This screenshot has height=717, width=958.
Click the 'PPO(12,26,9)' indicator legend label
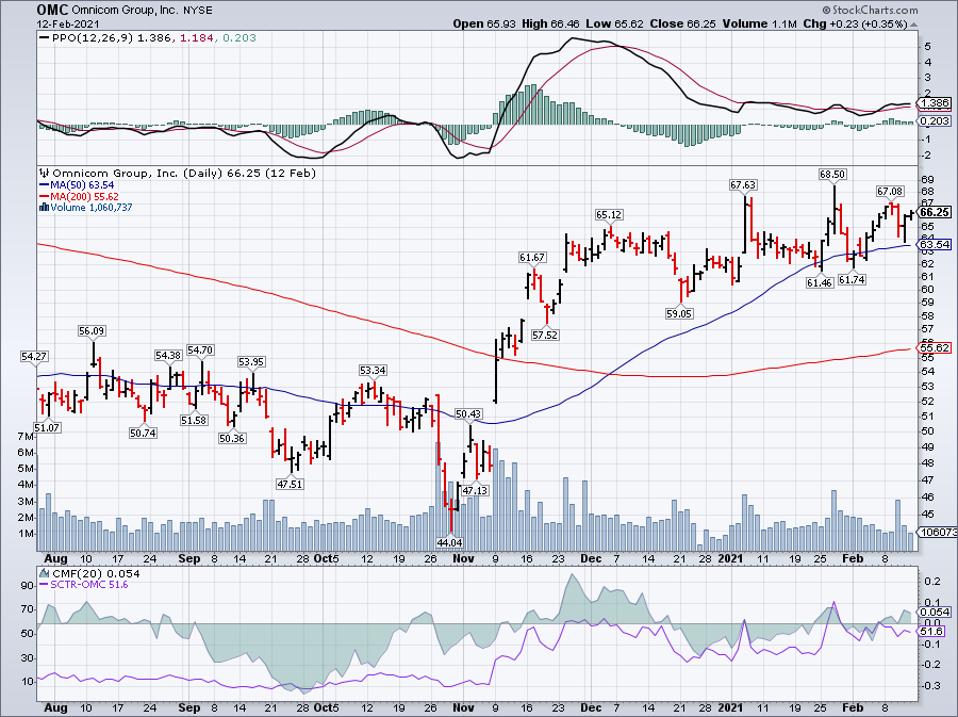93,38
